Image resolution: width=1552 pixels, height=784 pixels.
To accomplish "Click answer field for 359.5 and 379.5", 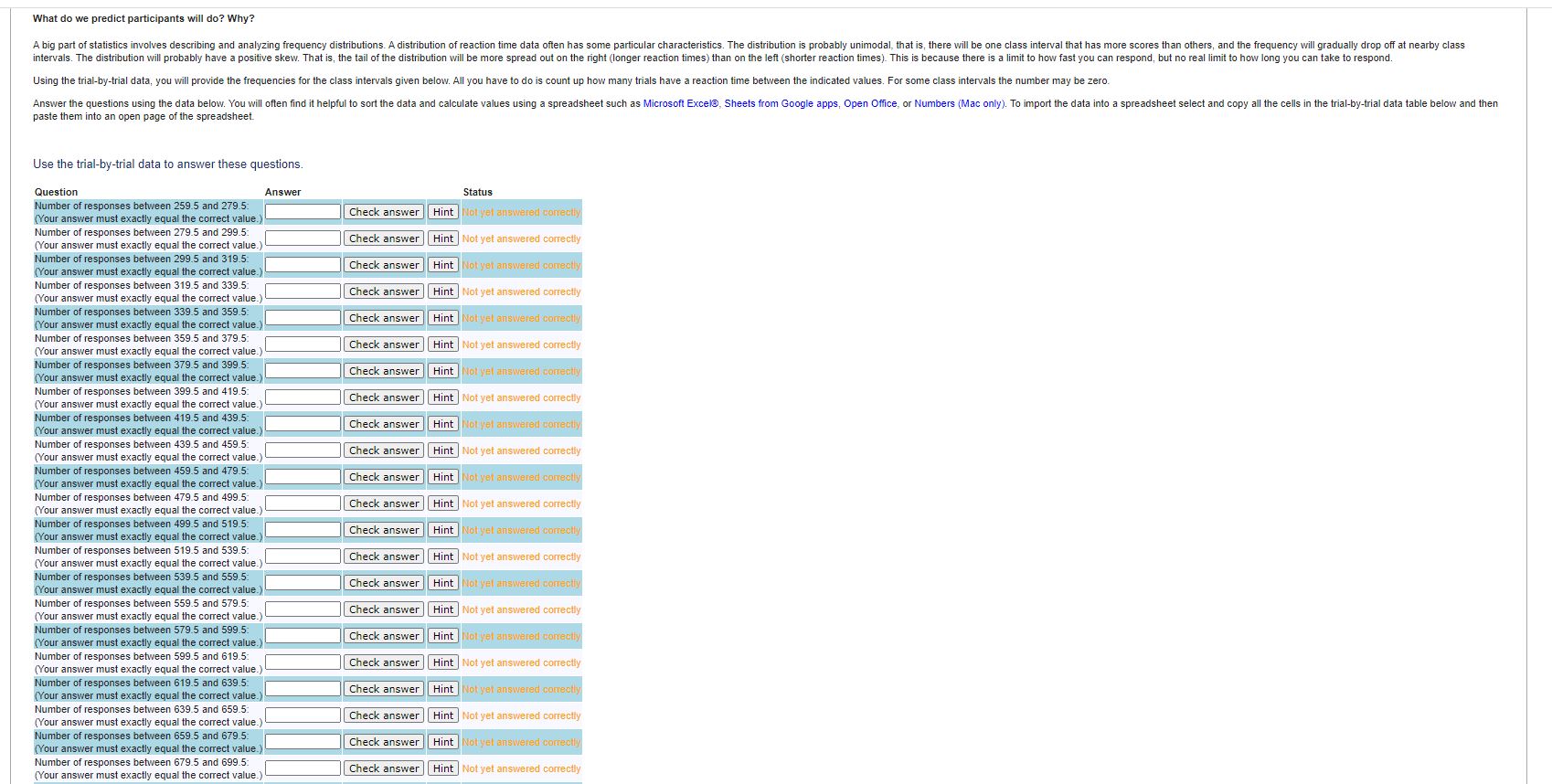I will pyautogui.click(x=303, y=344).
